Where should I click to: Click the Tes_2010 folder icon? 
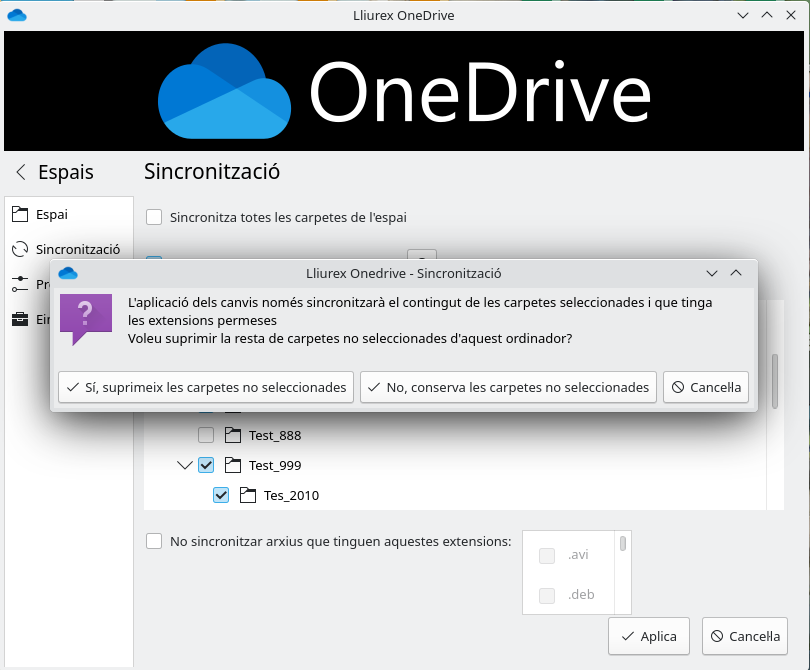(248, 495)
